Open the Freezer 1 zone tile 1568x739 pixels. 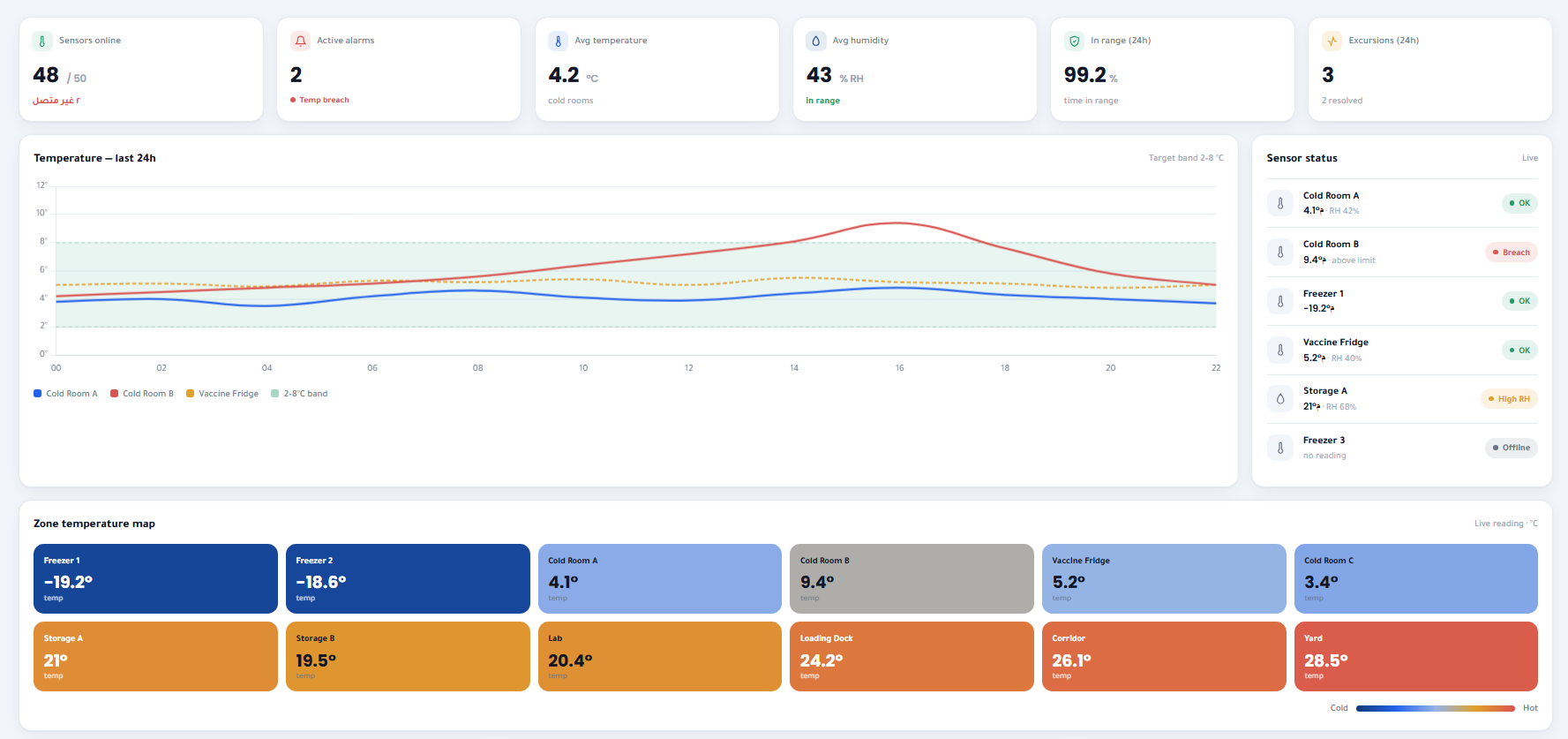(155, 578)
